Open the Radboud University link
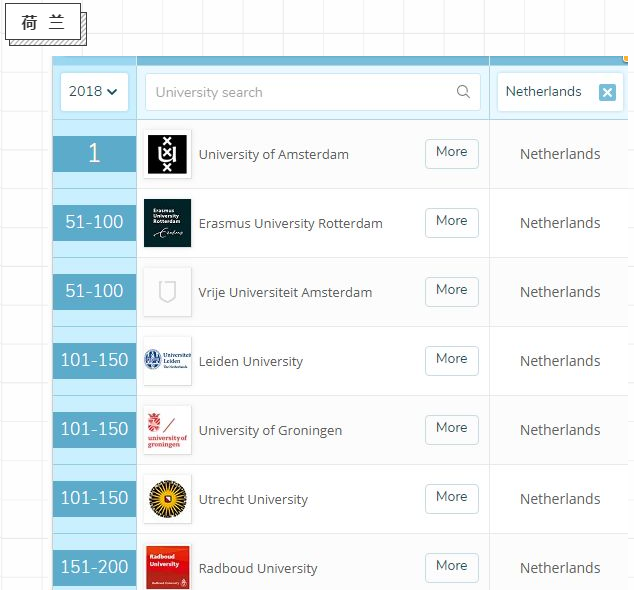This screenshot has width=634, height=590. coord(258,569)
